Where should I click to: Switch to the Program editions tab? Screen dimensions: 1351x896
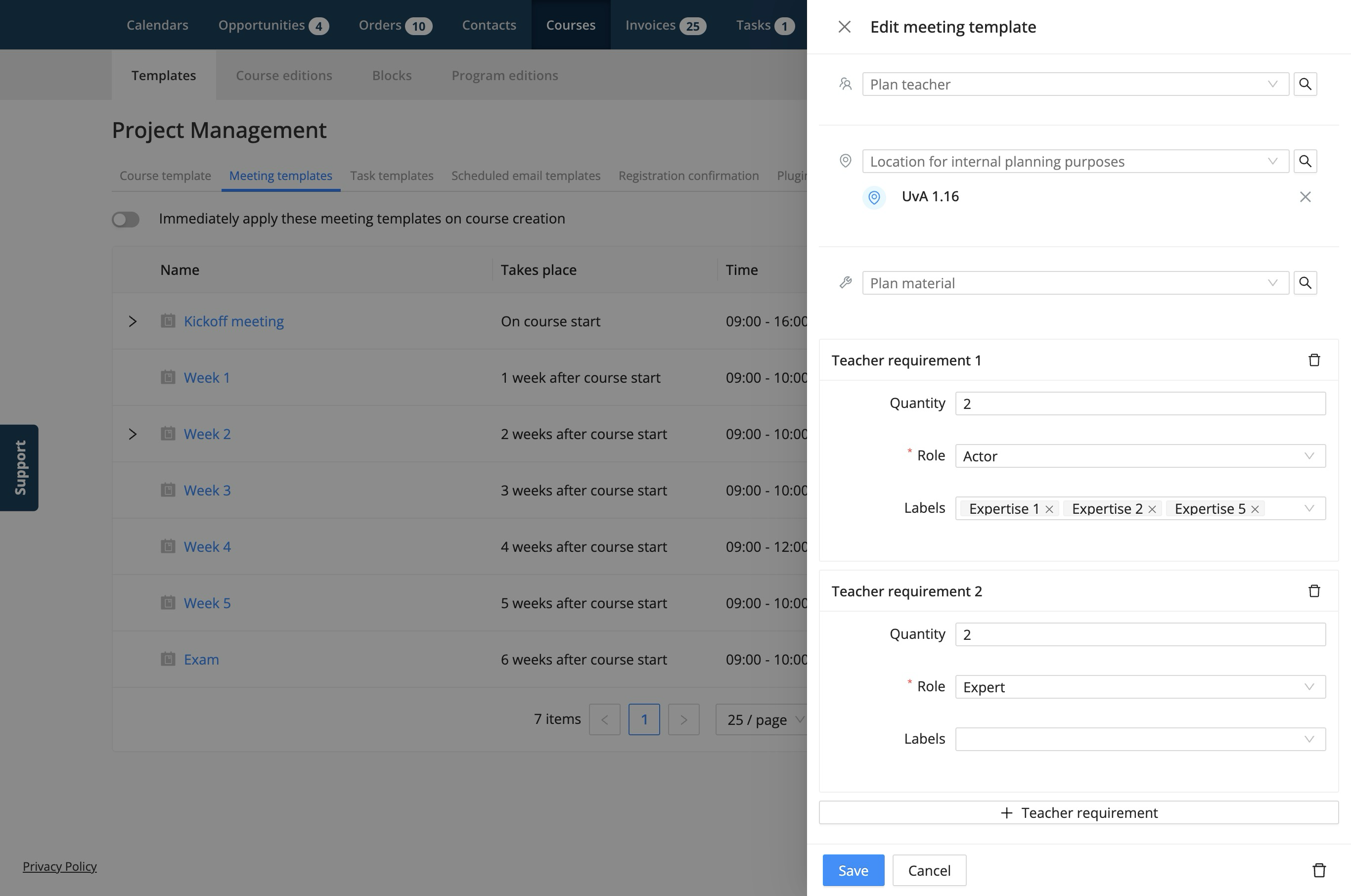(x=504, y=76)
